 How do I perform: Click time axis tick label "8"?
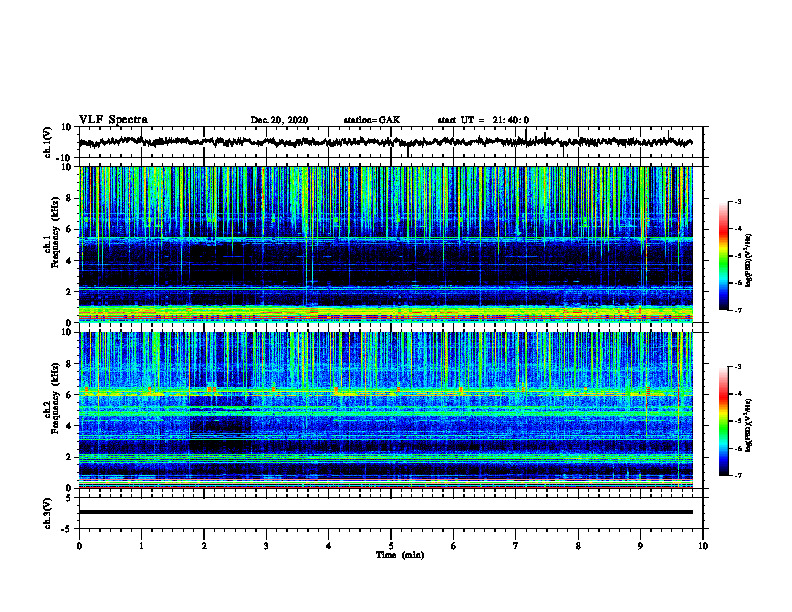578,546
